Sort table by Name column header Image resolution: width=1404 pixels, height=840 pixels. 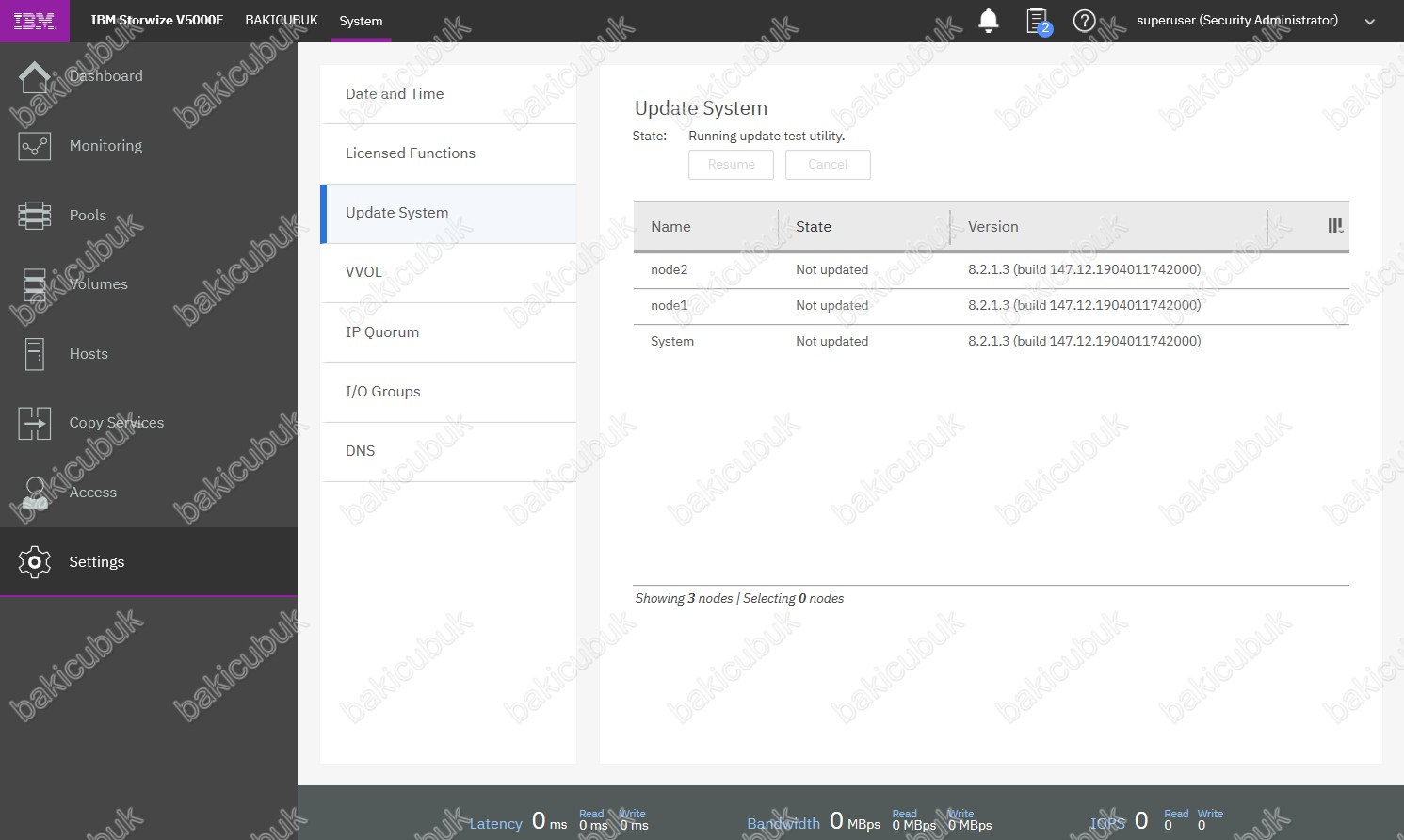pyautogui.click(x=670, y=227)
